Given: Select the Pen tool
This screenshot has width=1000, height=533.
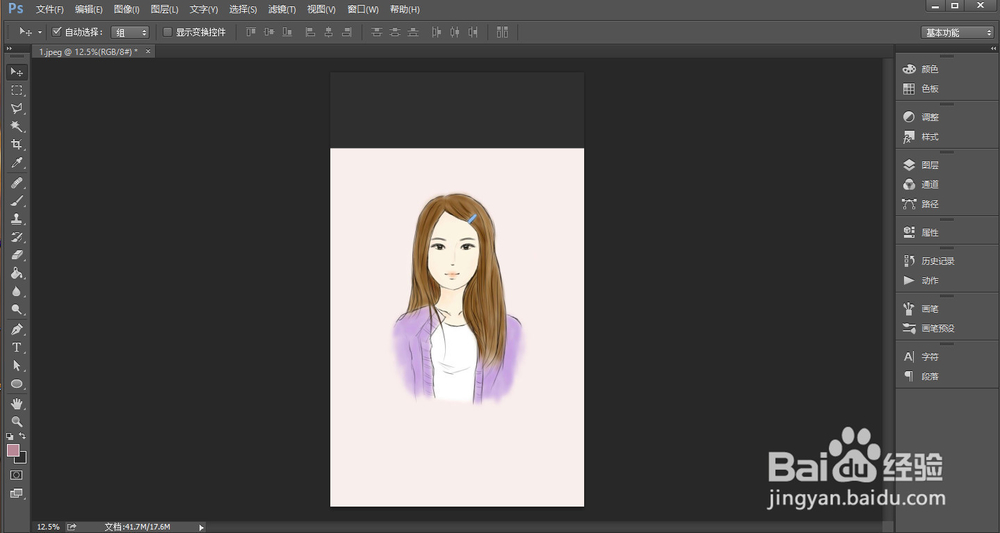Looking at the screenshot, I should point(17,329).
